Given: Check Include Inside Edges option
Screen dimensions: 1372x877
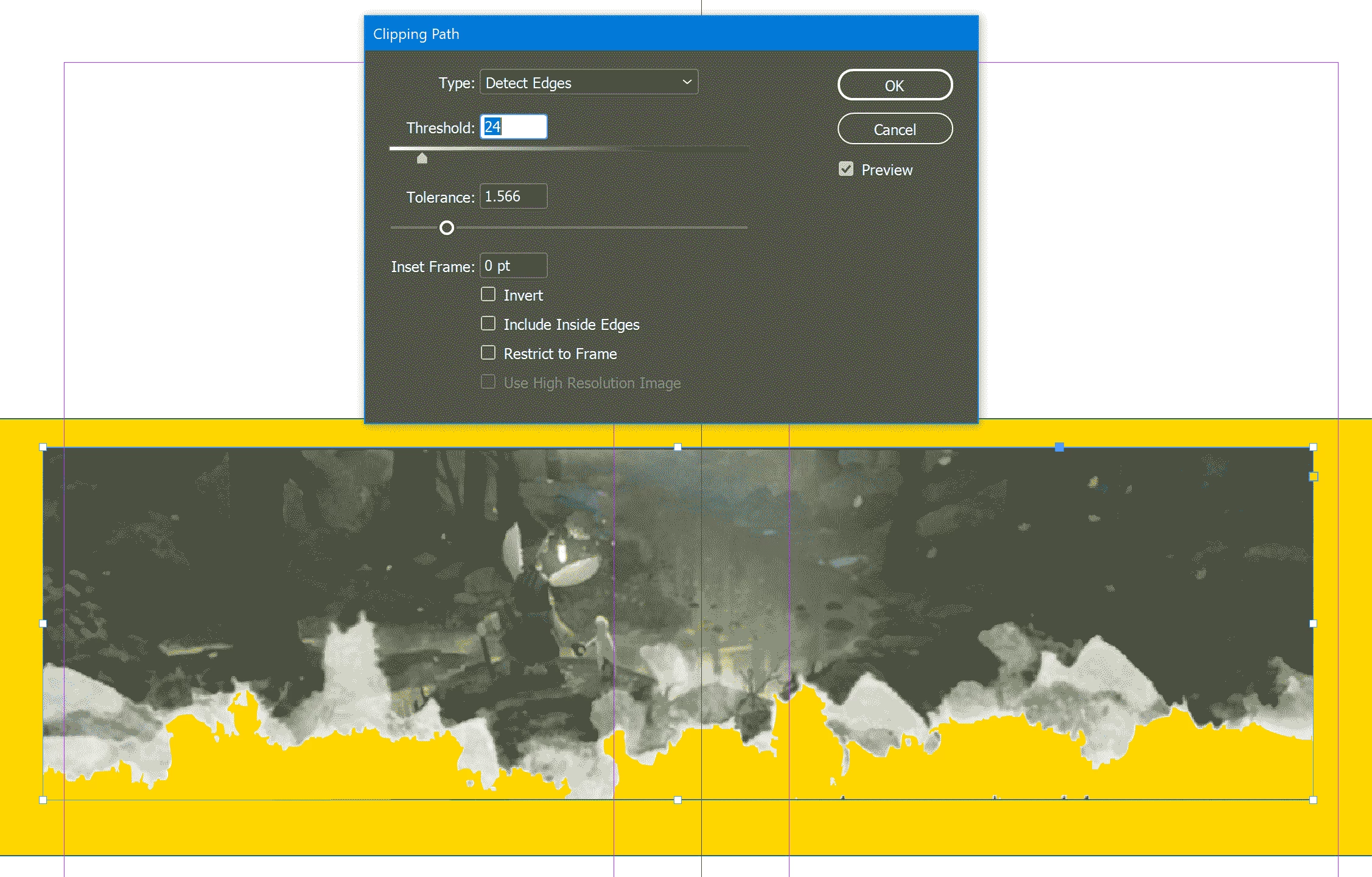Looking at the screenshot, I should tap(488, 324).
